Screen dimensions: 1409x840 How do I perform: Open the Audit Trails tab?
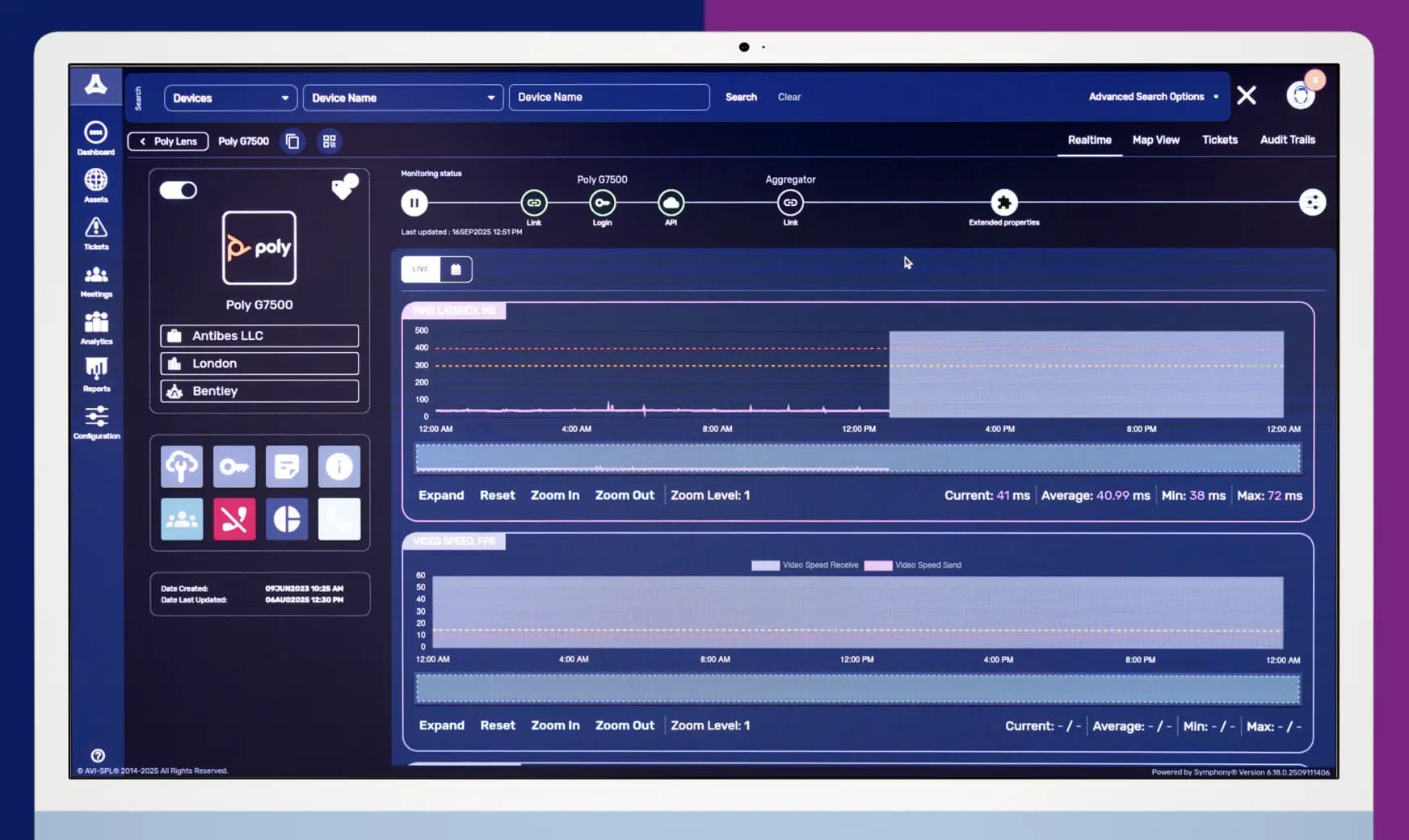pyautogui.click(x=1287, y=140)
